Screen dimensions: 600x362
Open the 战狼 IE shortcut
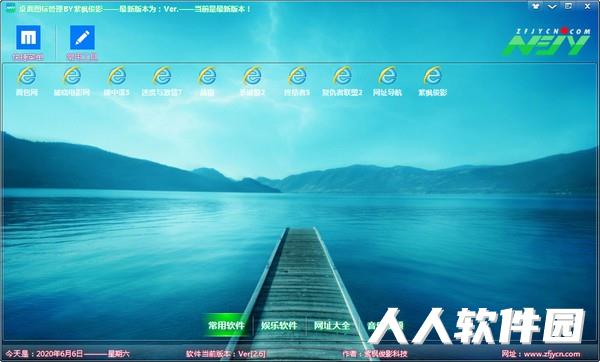(207, 81)
